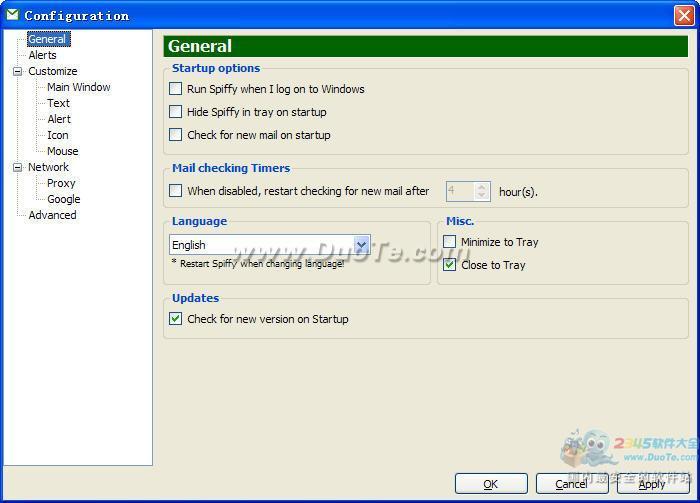Image resolution: width=700 pixels, height=503 pixels.
Task: Click the Apply button
Action: click(653, 484)
